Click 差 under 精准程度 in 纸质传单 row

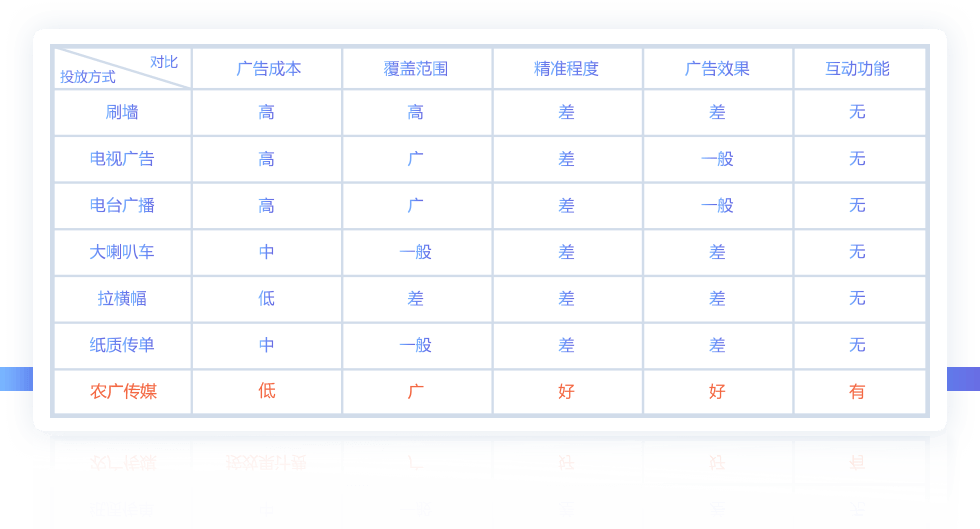(566, 345)
